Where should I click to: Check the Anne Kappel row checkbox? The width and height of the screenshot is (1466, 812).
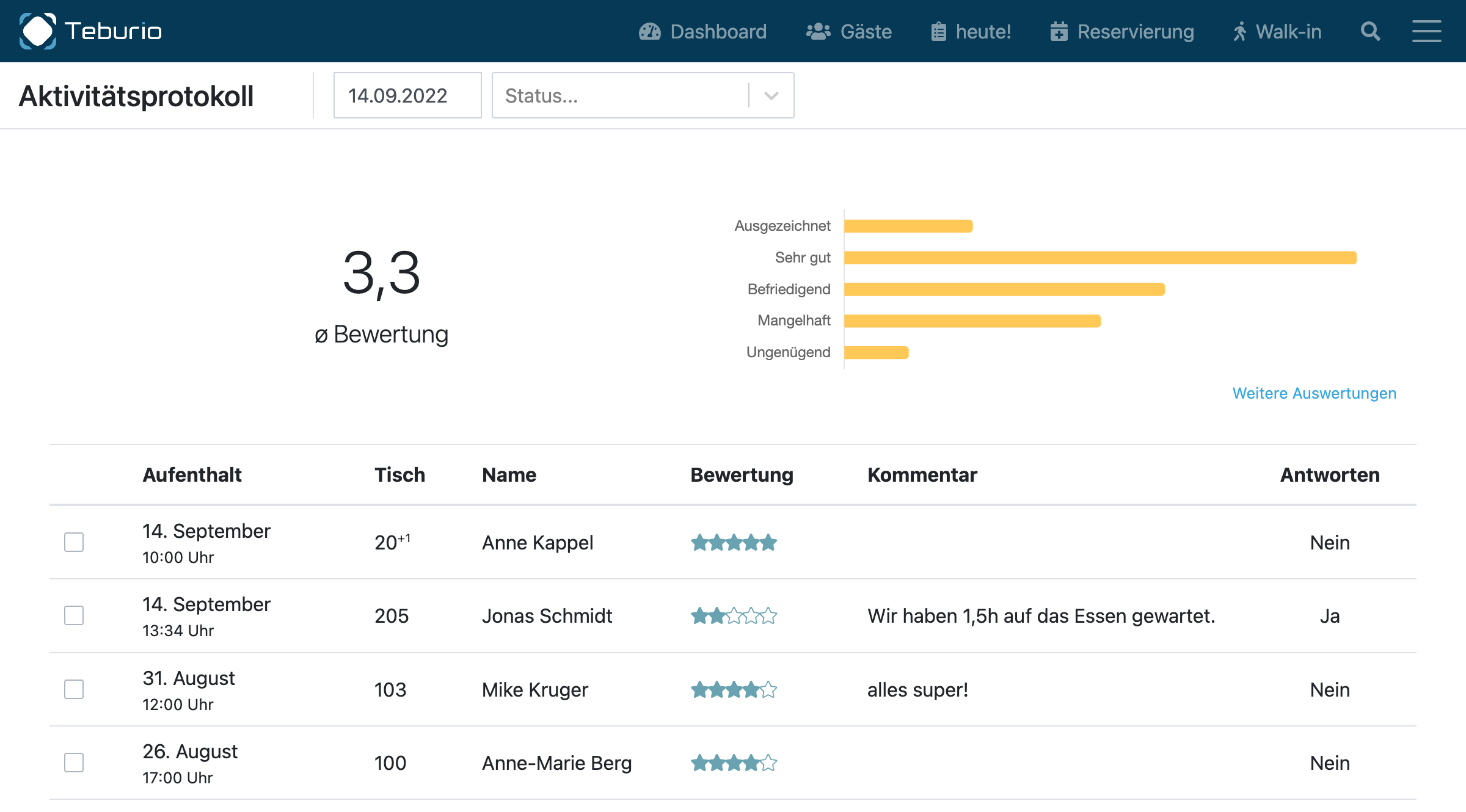(x=74, y=542)
